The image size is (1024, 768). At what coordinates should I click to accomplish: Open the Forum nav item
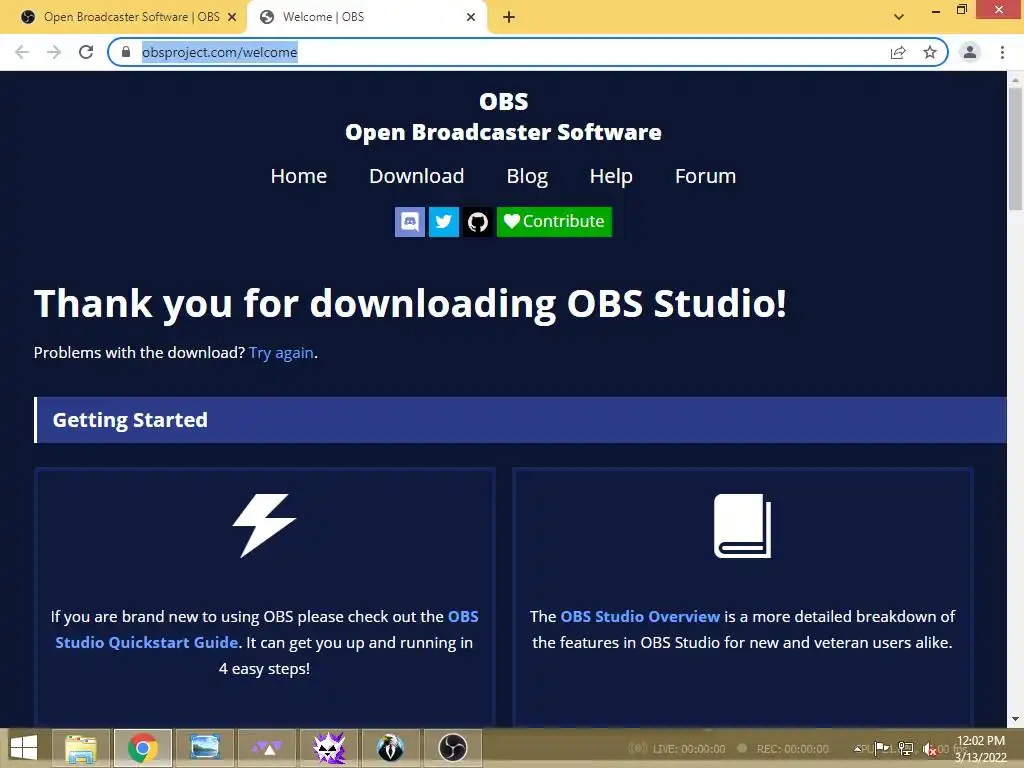click(705, 176)
